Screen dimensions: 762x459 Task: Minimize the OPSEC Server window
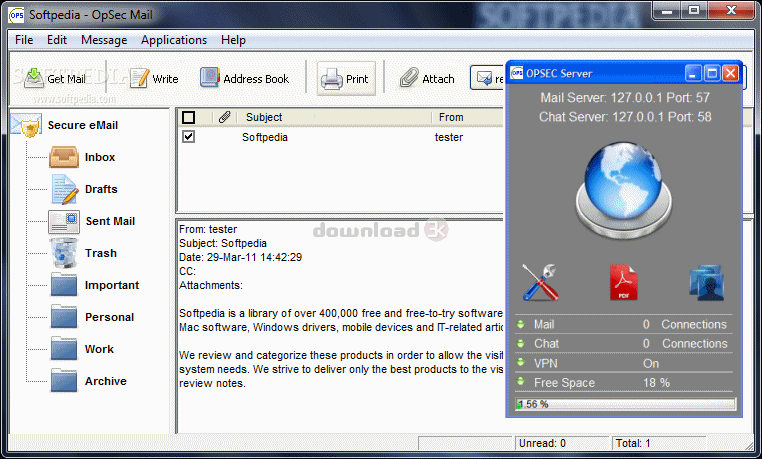pyautogui.click(x=693, y=73)
